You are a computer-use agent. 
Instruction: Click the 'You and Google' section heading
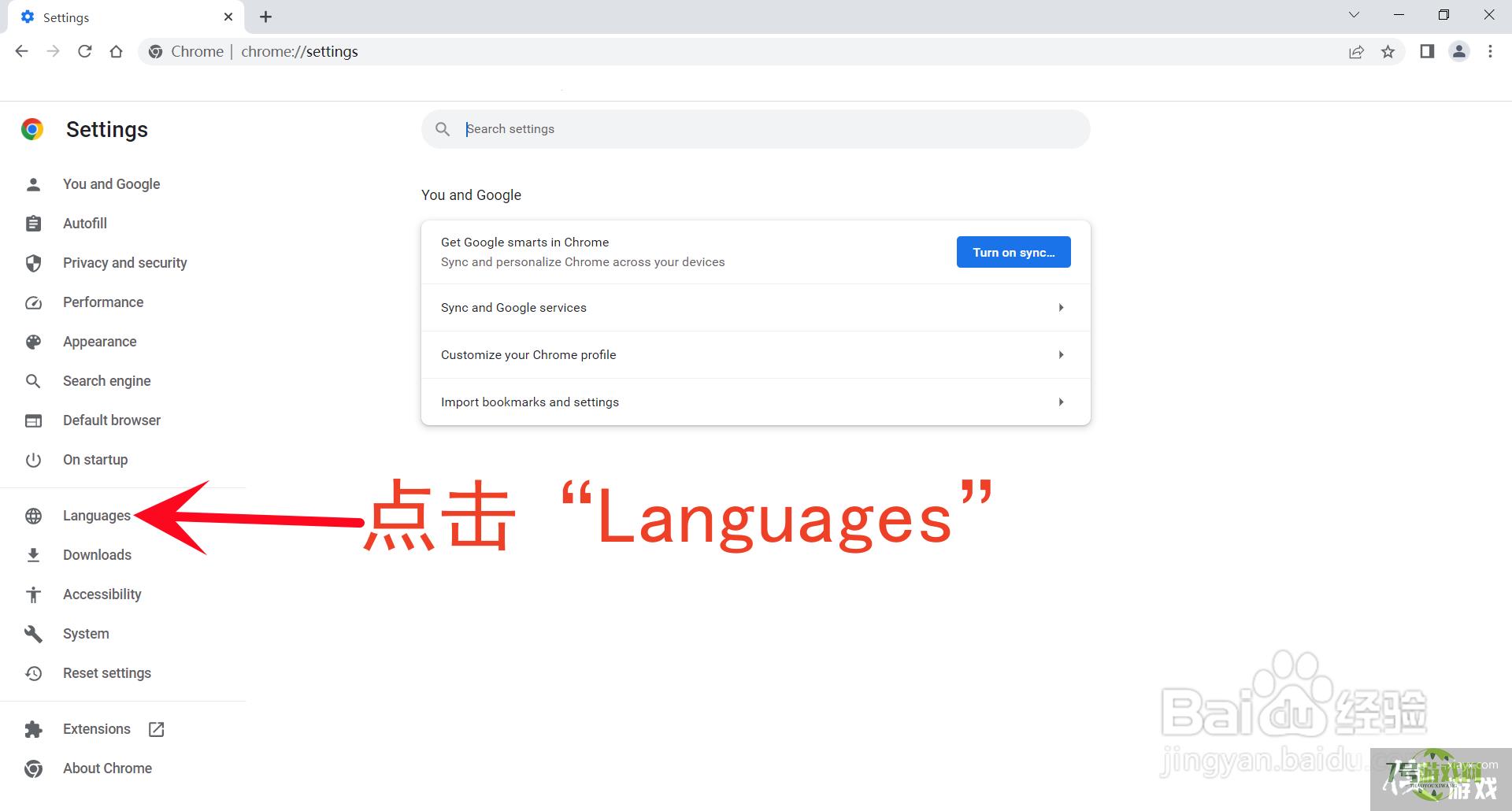[471, 195]
